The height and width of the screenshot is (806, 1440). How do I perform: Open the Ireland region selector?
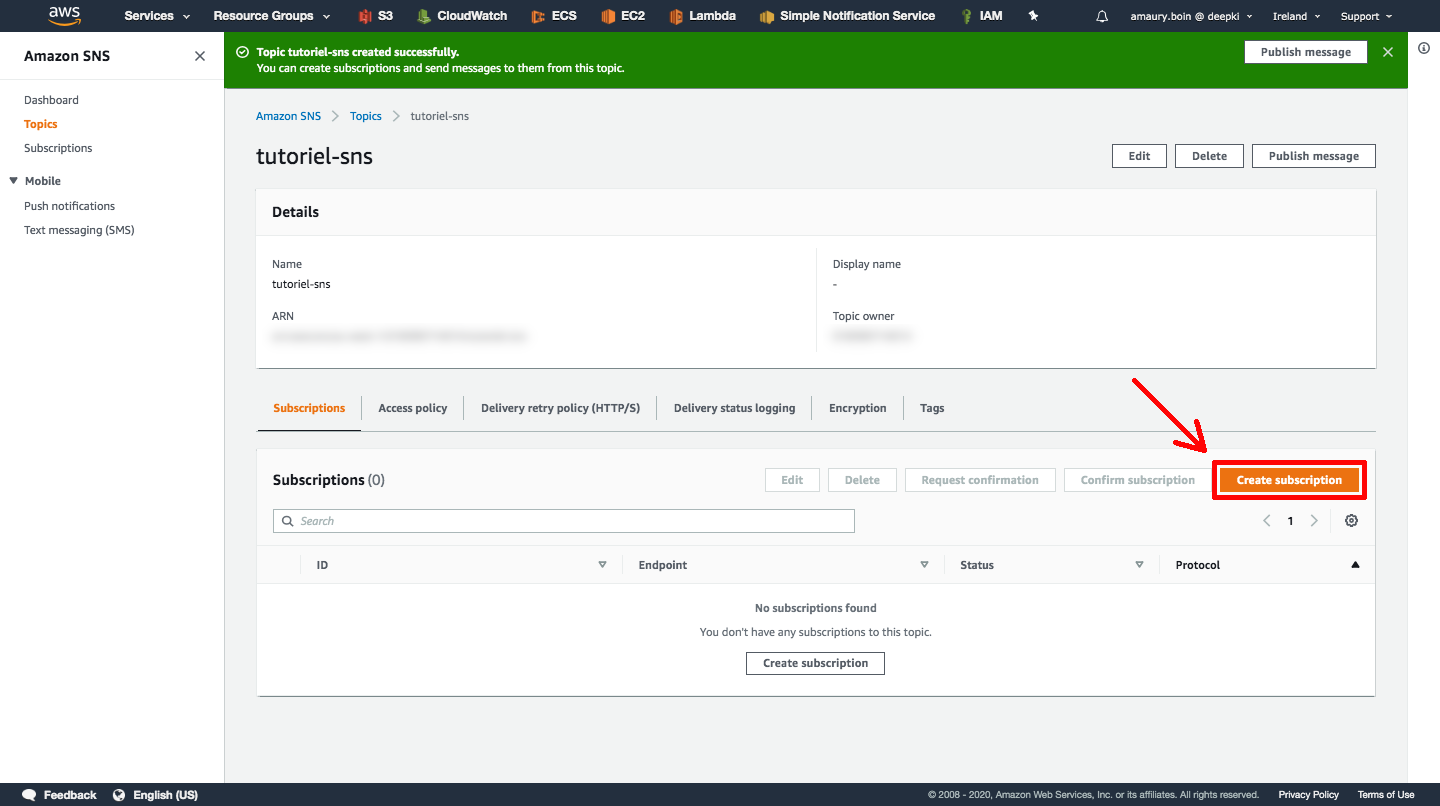pyautogui.click(x=1297, y=16)
